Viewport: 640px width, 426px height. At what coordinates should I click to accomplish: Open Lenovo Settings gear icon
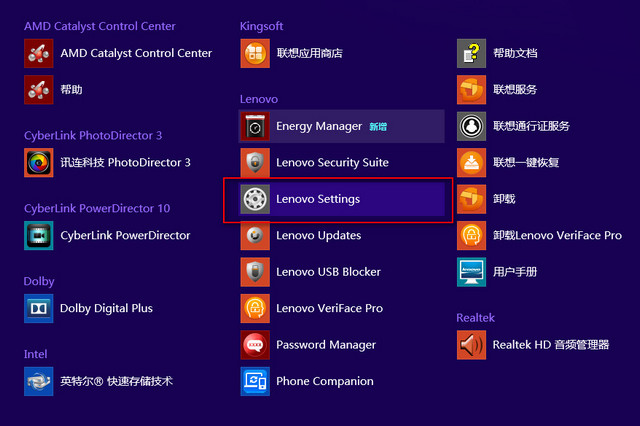(255, 199)
